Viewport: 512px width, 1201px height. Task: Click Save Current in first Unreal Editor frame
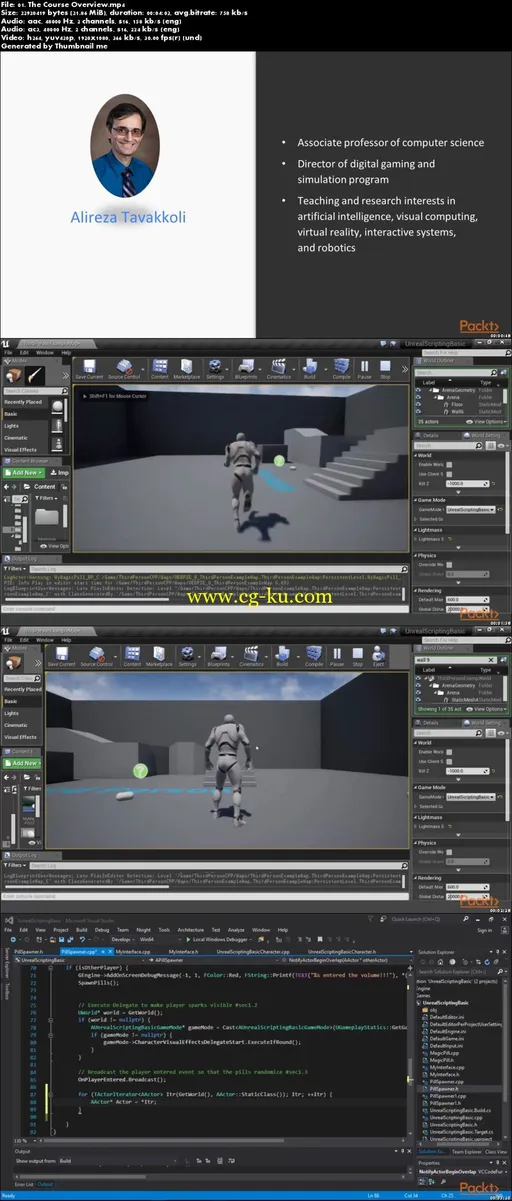tap(87, 367)
